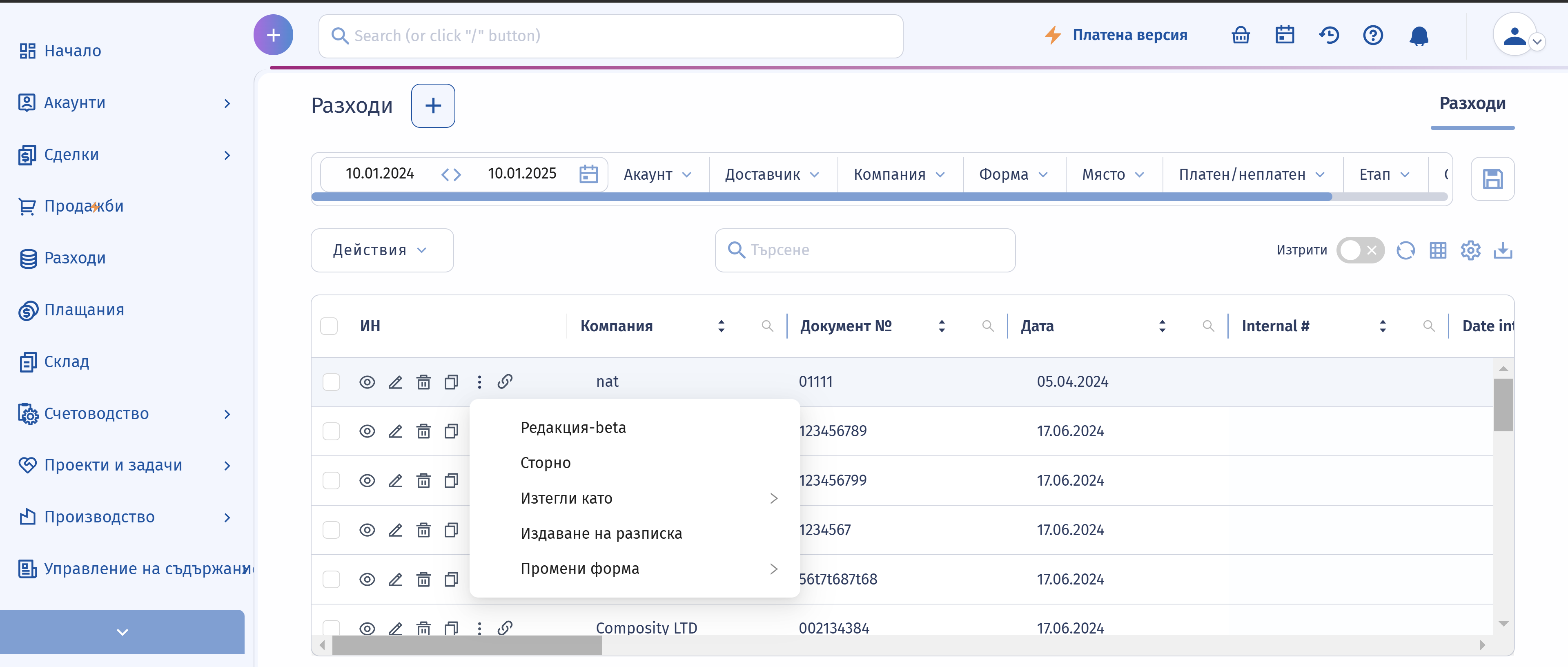This screenshot has height=667, width=1568.
Task: Select Издаване на разписка menu entry
Action: click(x=601, y=533)
